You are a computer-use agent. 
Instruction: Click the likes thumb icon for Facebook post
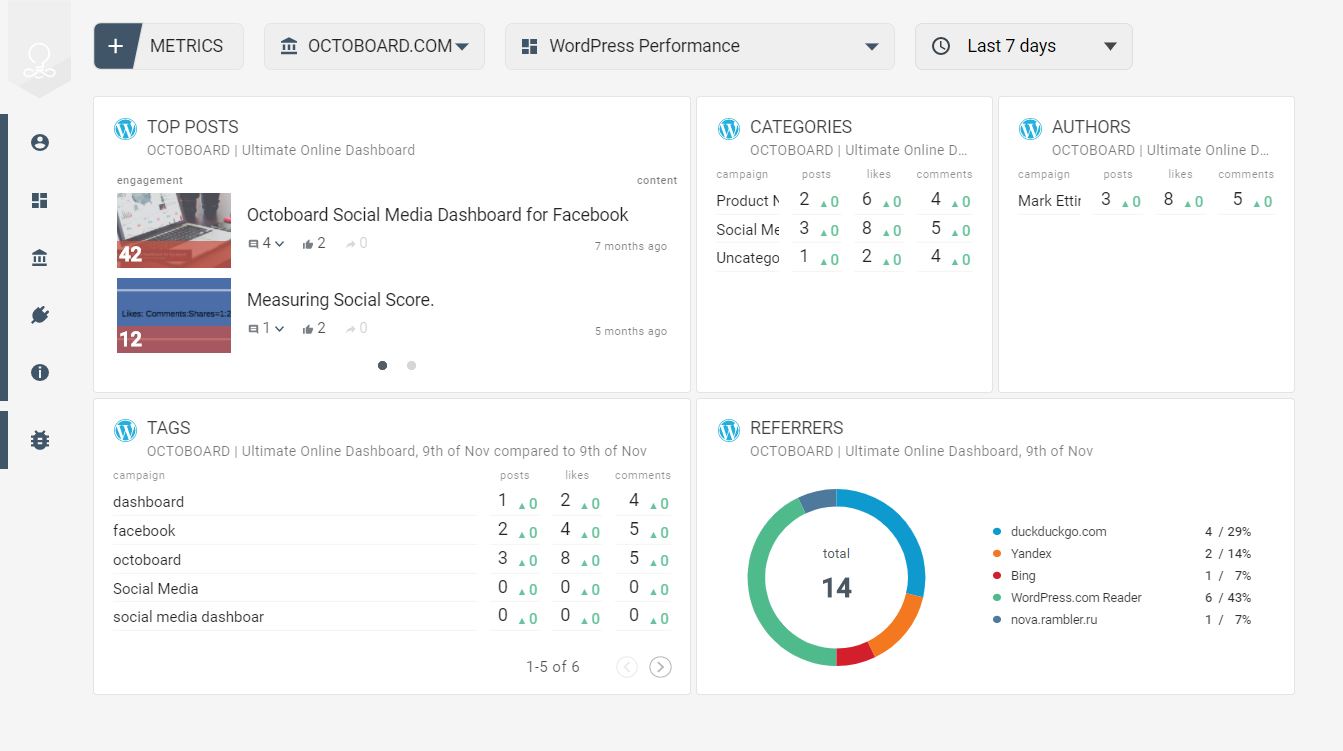(309, 243)
